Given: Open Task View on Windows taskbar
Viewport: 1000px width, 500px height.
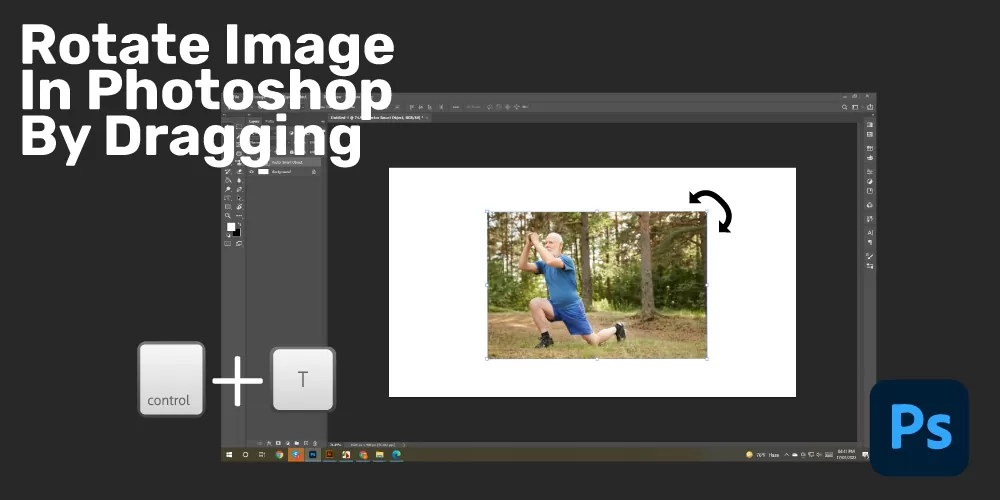Looking at the screenshot, I should pyautogui.click(x=262, y=455).
